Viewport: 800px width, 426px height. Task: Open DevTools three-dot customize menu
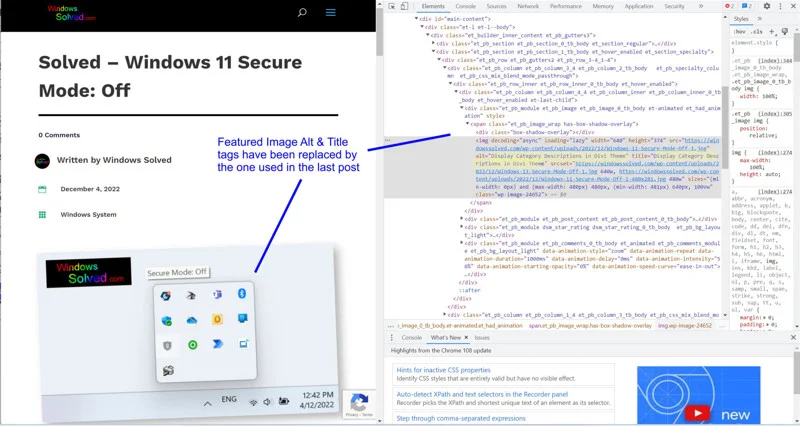780,6
